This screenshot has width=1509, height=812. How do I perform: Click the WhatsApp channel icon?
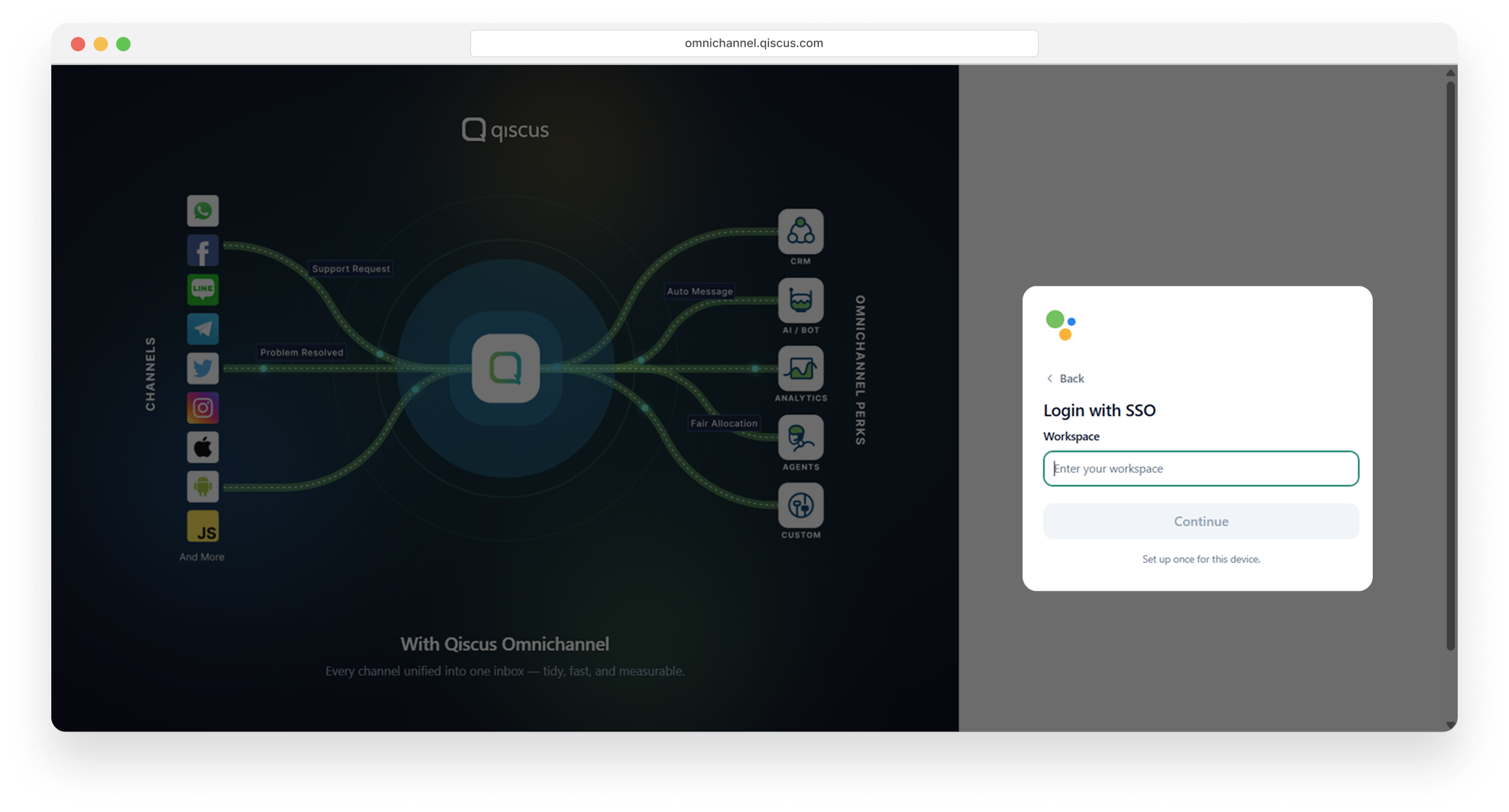[203, 211]
